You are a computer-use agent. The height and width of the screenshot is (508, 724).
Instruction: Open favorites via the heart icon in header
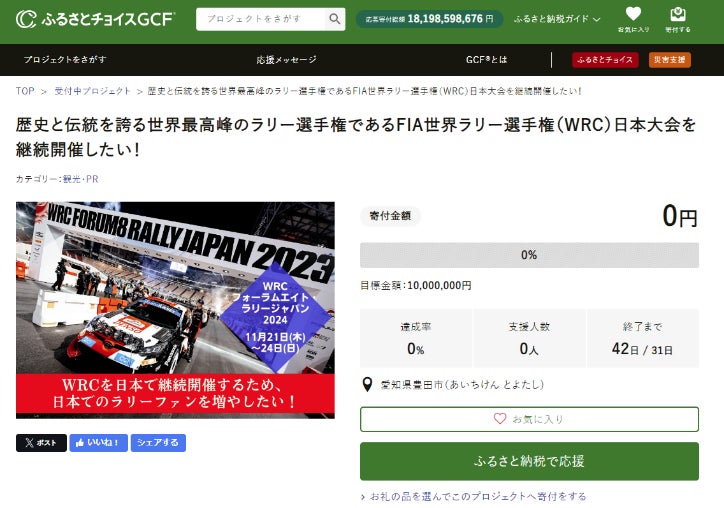[633, 14]
